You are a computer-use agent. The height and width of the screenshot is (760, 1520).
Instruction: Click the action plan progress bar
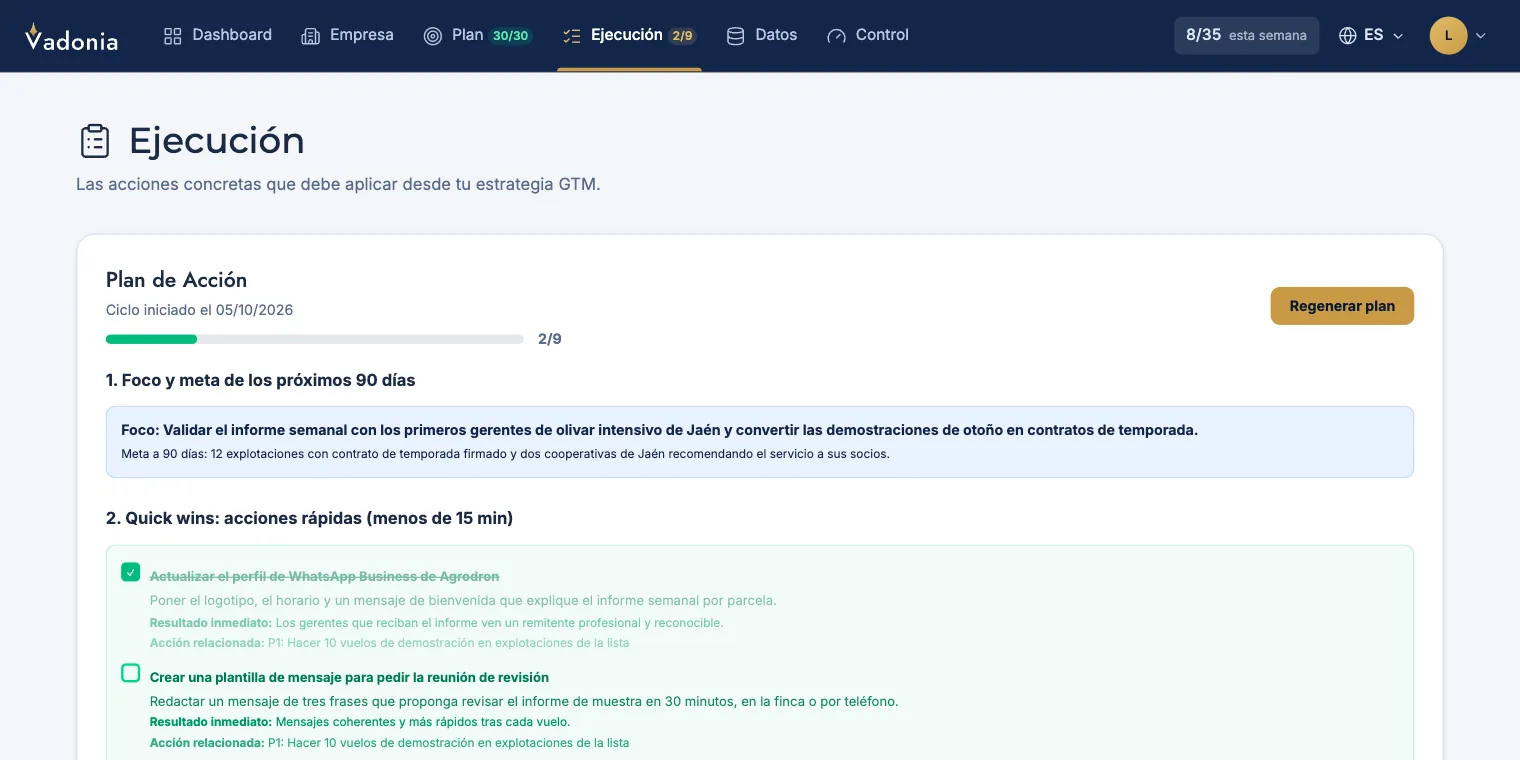pyautogui.click(x=315, y=339)
